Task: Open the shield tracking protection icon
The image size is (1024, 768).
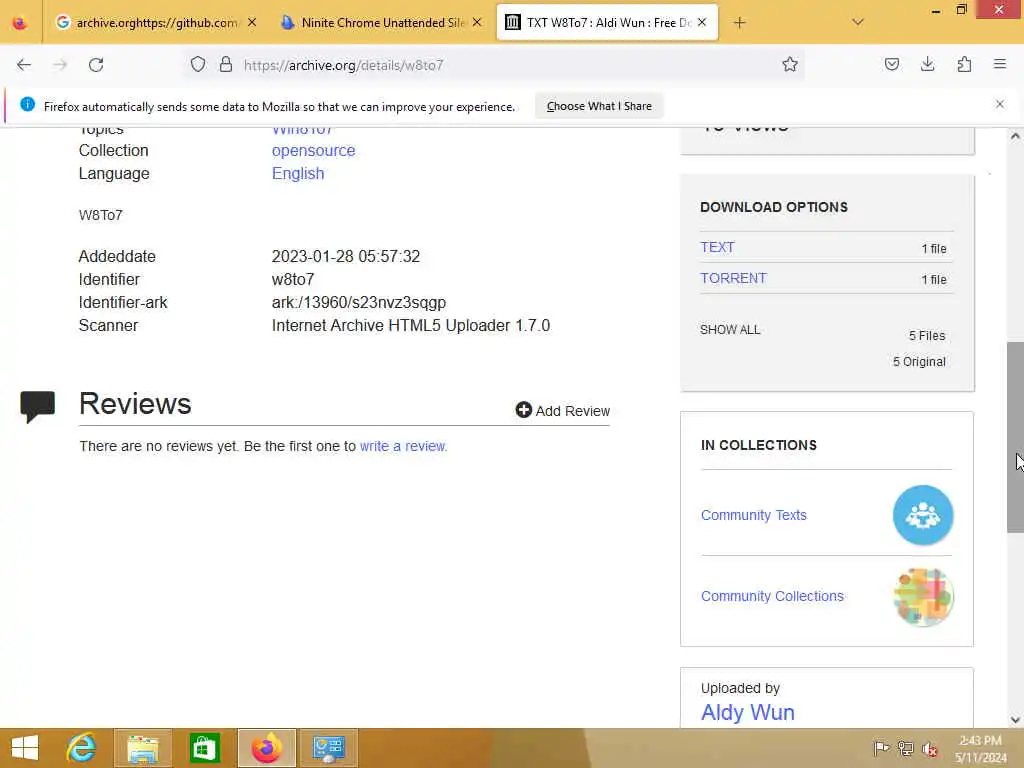Action: point(198,65)
